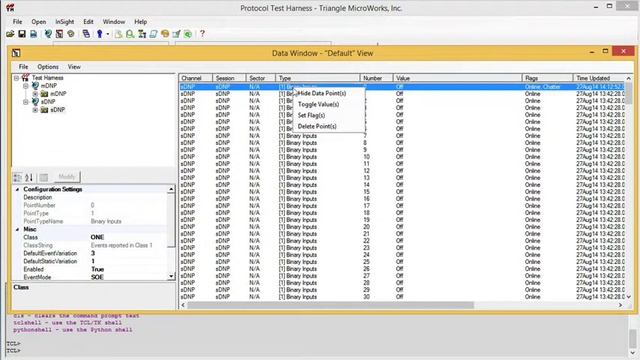Open the small arrow next to the key icon
This screenshot has width=640, height=360.
108,34
